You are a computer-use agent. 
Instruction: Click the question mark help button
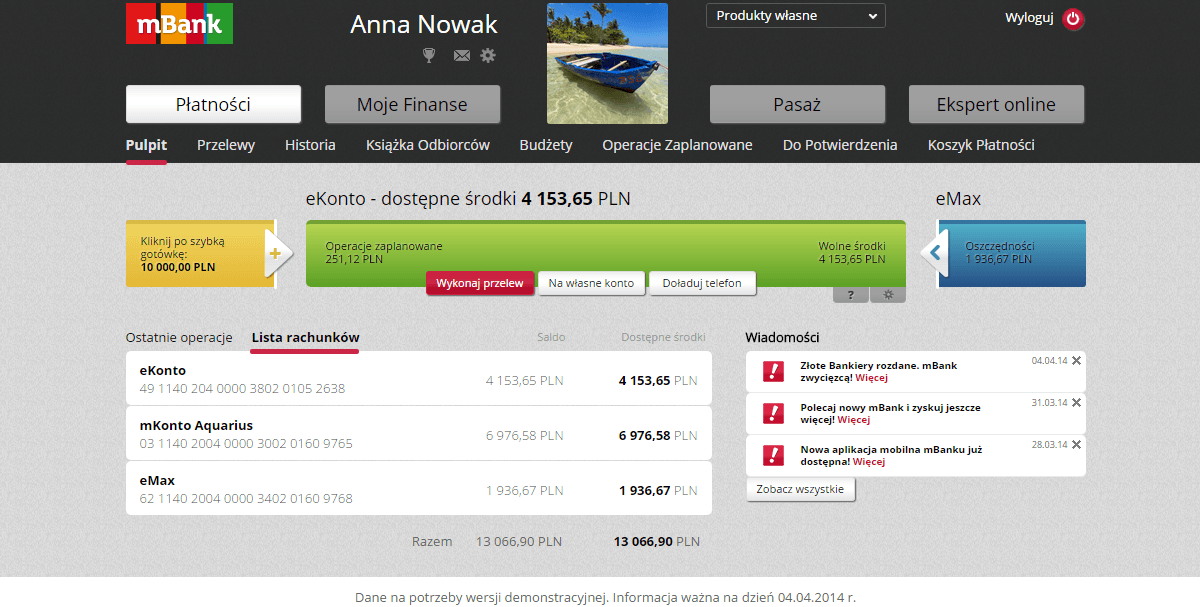coord(851,295)
